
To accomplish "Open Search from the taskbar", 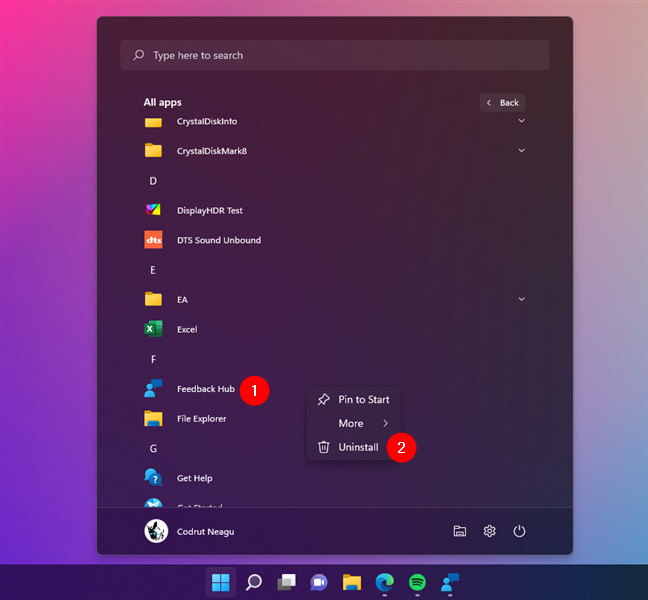I will (x=254, y=582).
